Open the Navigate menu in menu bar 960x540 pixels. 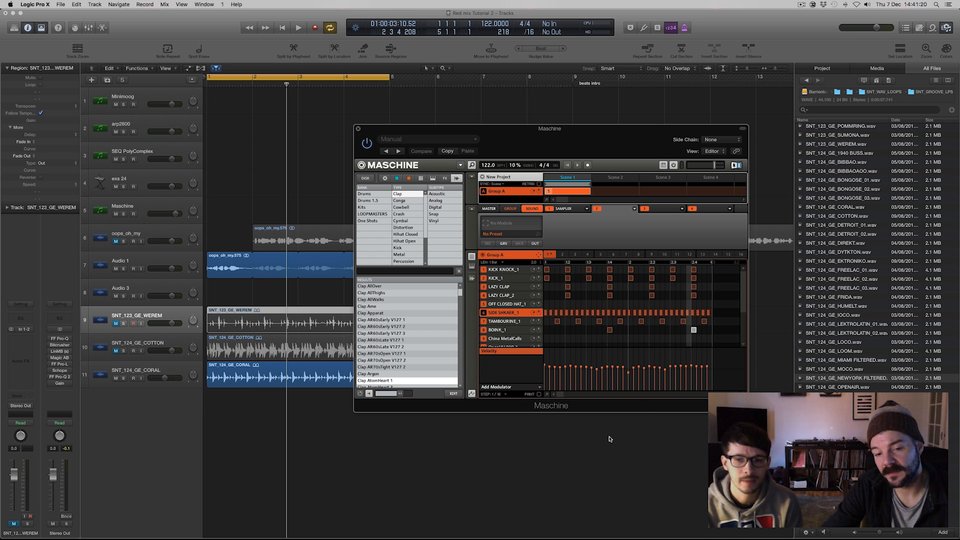pyautogui.click(x=119, y=4)
